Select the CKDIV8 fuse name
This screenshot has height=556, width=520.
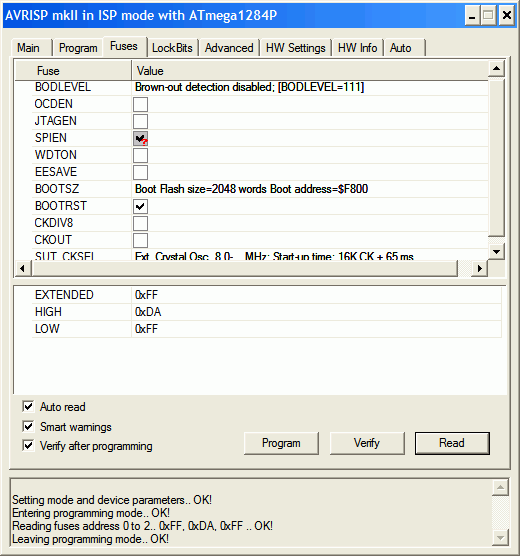[x=54, y=223]
